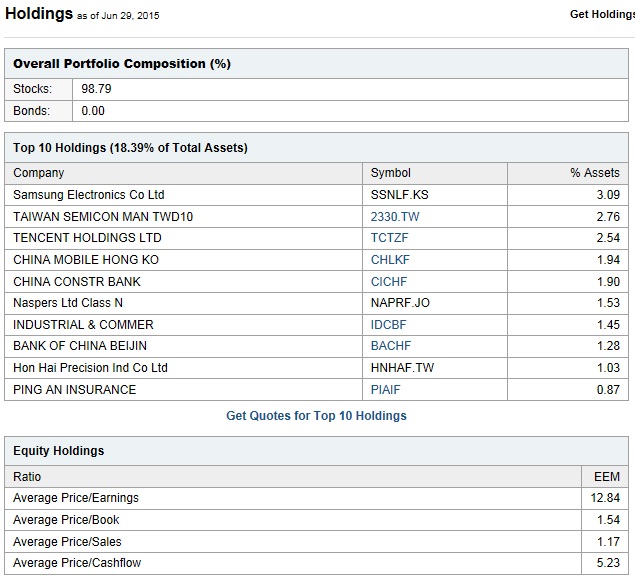Screen dimensions: 635x582
Task: Click the Top 10 Holdings section title
Action: pos(130,147)
